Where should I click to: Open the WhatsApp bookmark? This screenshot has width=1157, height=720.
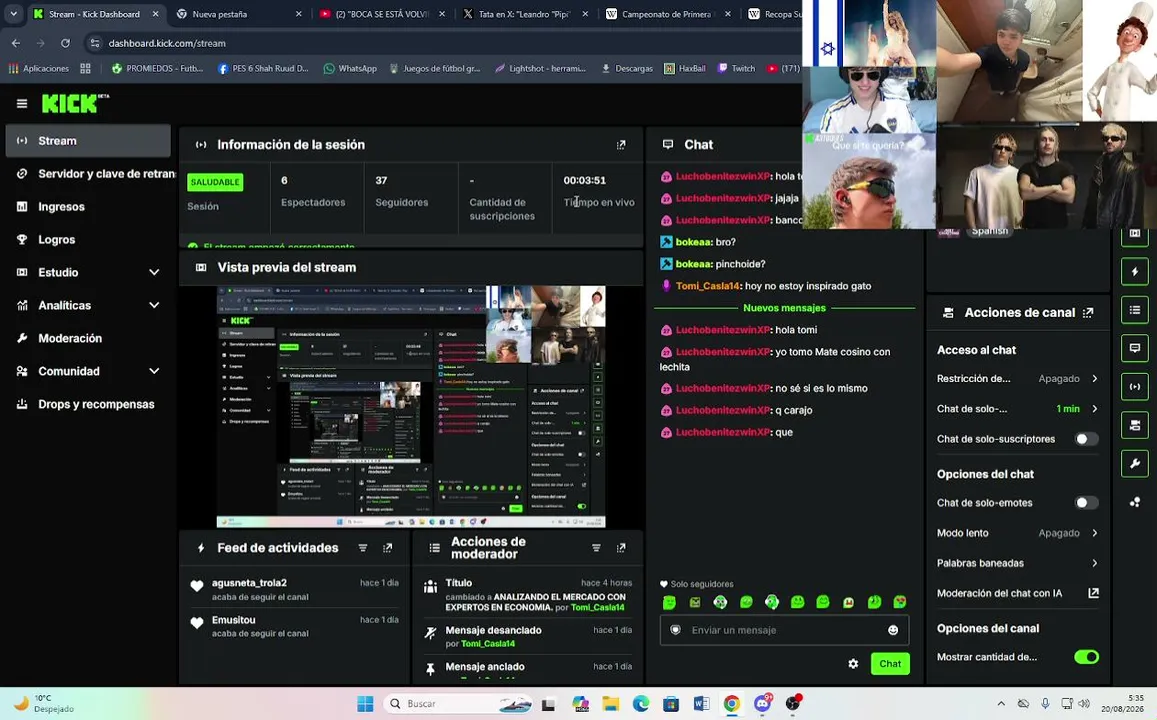350,69
